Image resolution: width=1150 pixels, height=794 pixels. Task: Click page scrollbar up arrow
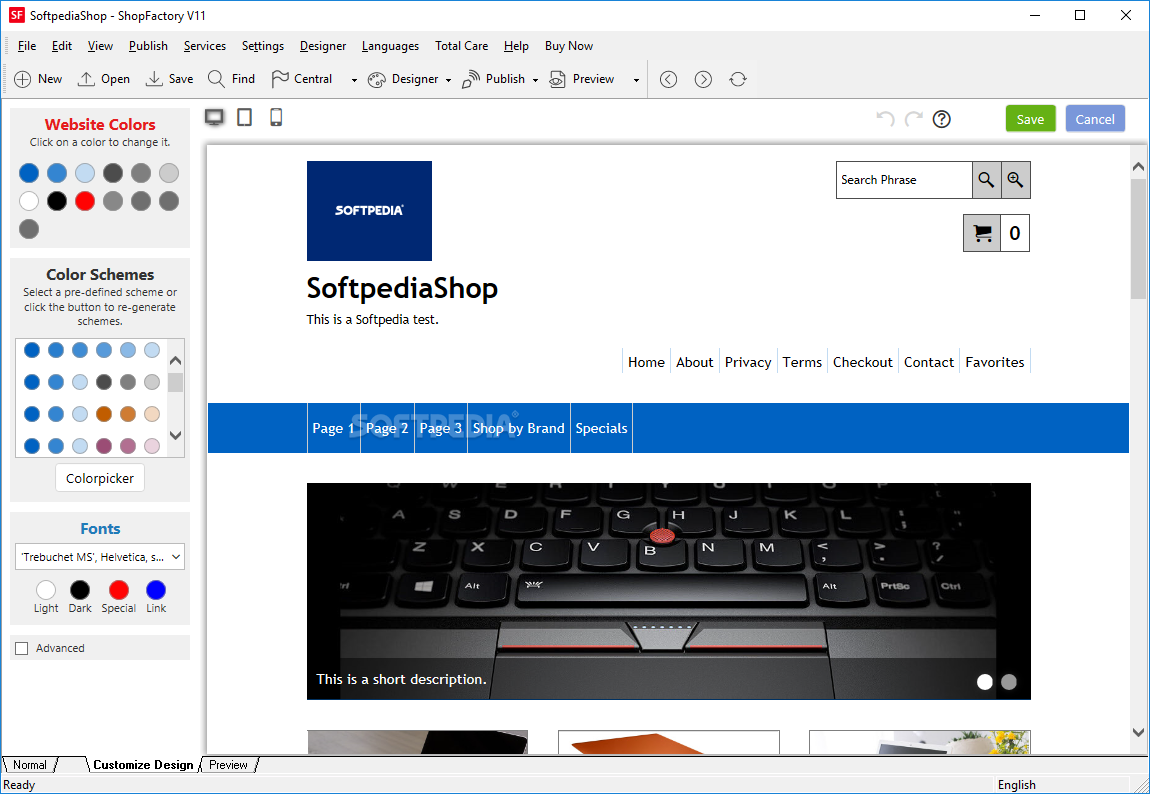pyautogui.click(x=1138, y=167)
